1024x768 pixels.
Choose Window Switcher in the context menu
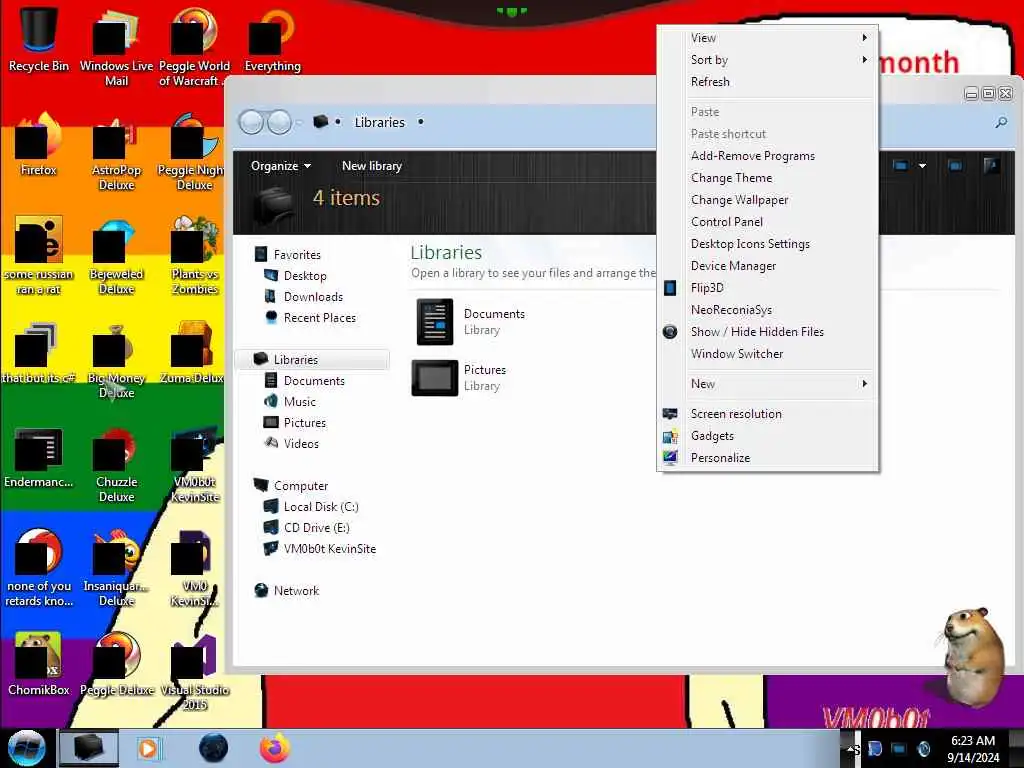(x=767, y=354)
